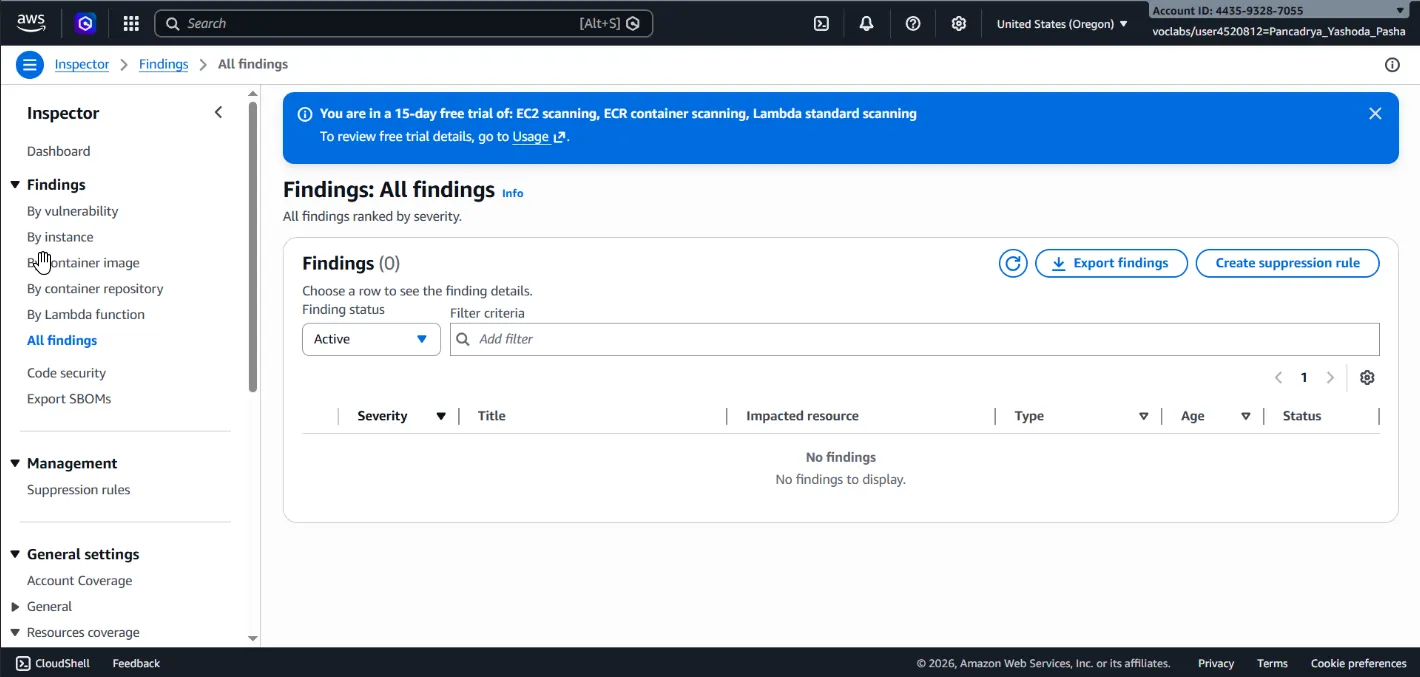Click the sidebar scroll down arrow

coord(253,638)
